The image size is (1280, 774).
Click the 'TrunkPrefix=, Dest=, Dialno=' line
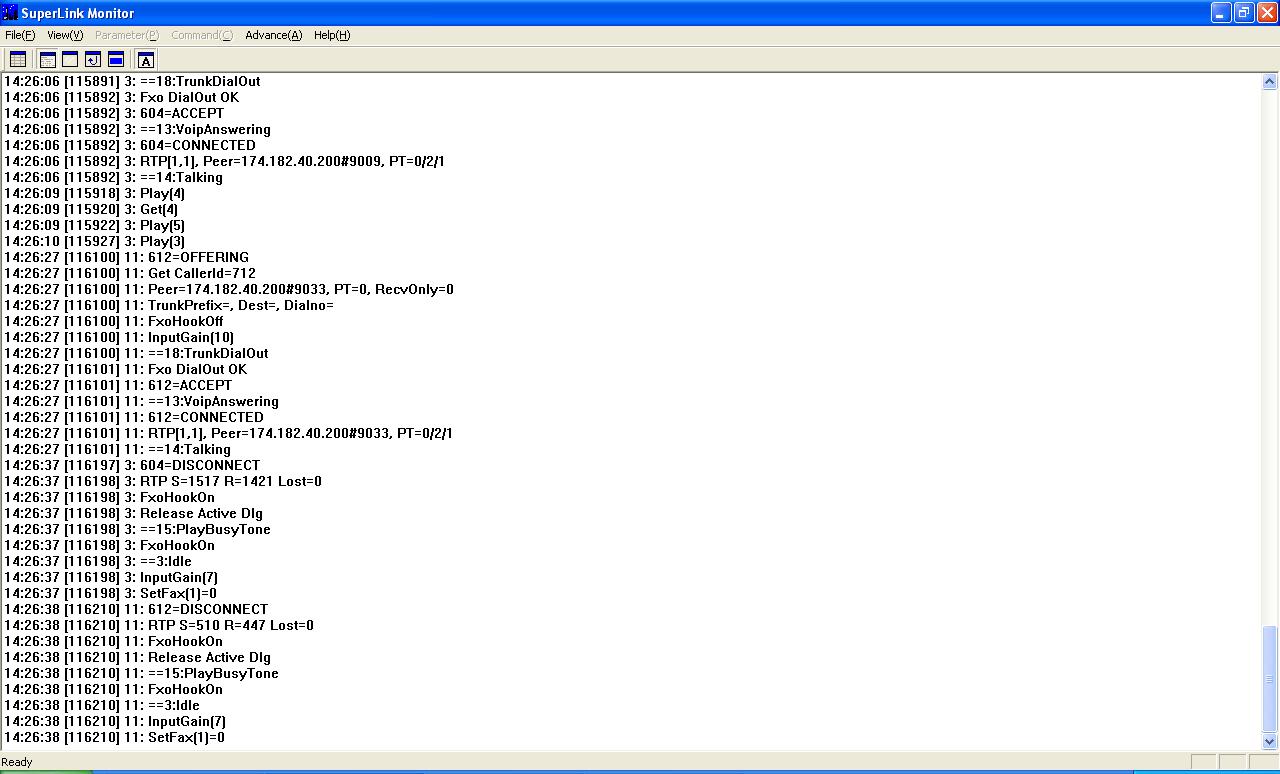[169, 305]
